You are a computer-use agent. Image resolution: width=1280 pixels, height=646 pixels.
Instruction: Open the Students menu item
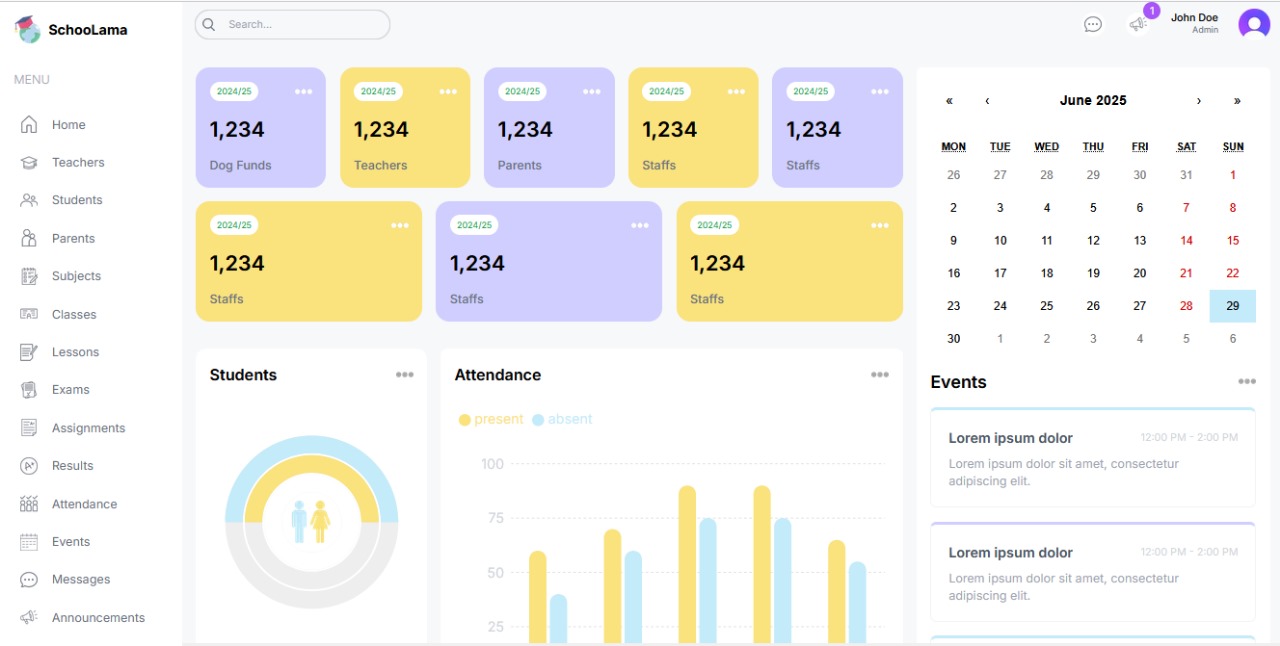(77, 200)
